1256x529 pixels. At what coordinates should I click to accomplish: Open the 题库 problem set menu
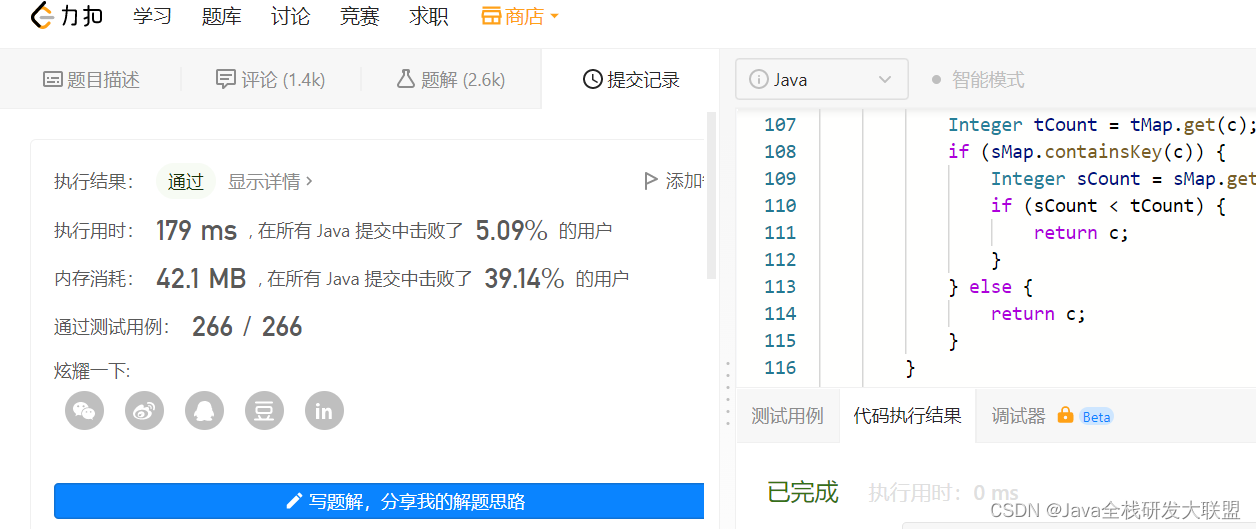(221, 17)
